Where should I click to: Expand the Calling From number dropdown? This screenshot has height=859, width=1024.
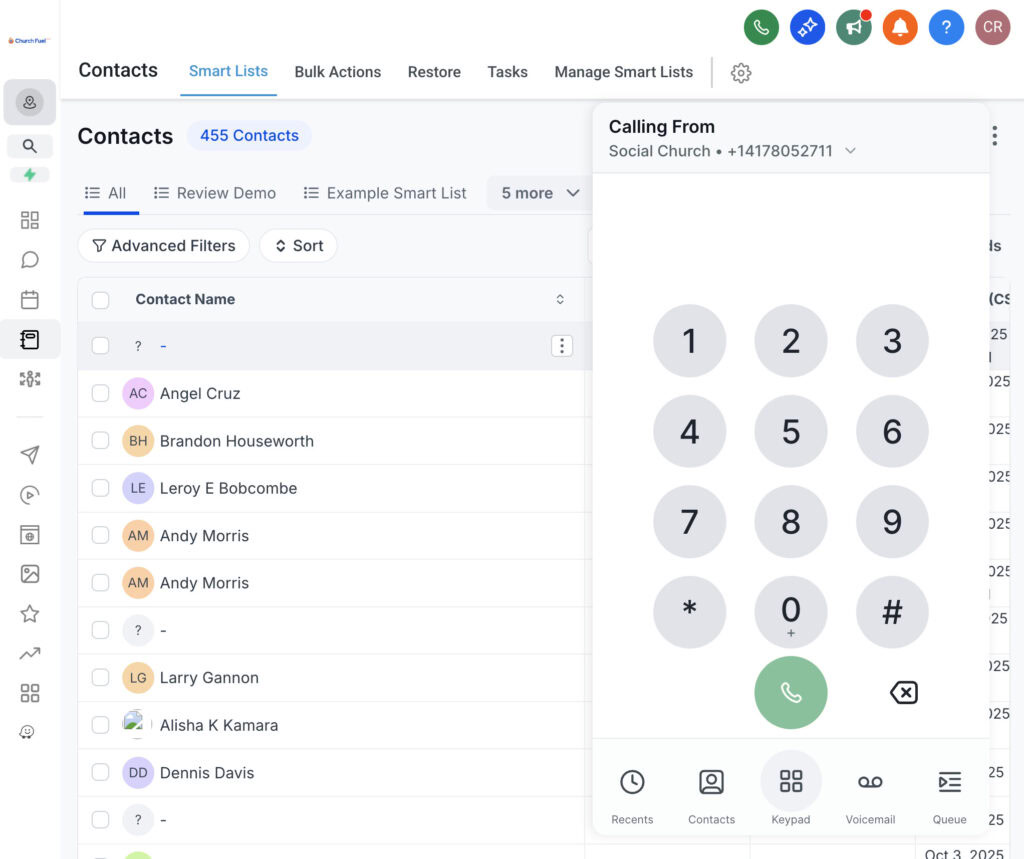coord(850,151)
